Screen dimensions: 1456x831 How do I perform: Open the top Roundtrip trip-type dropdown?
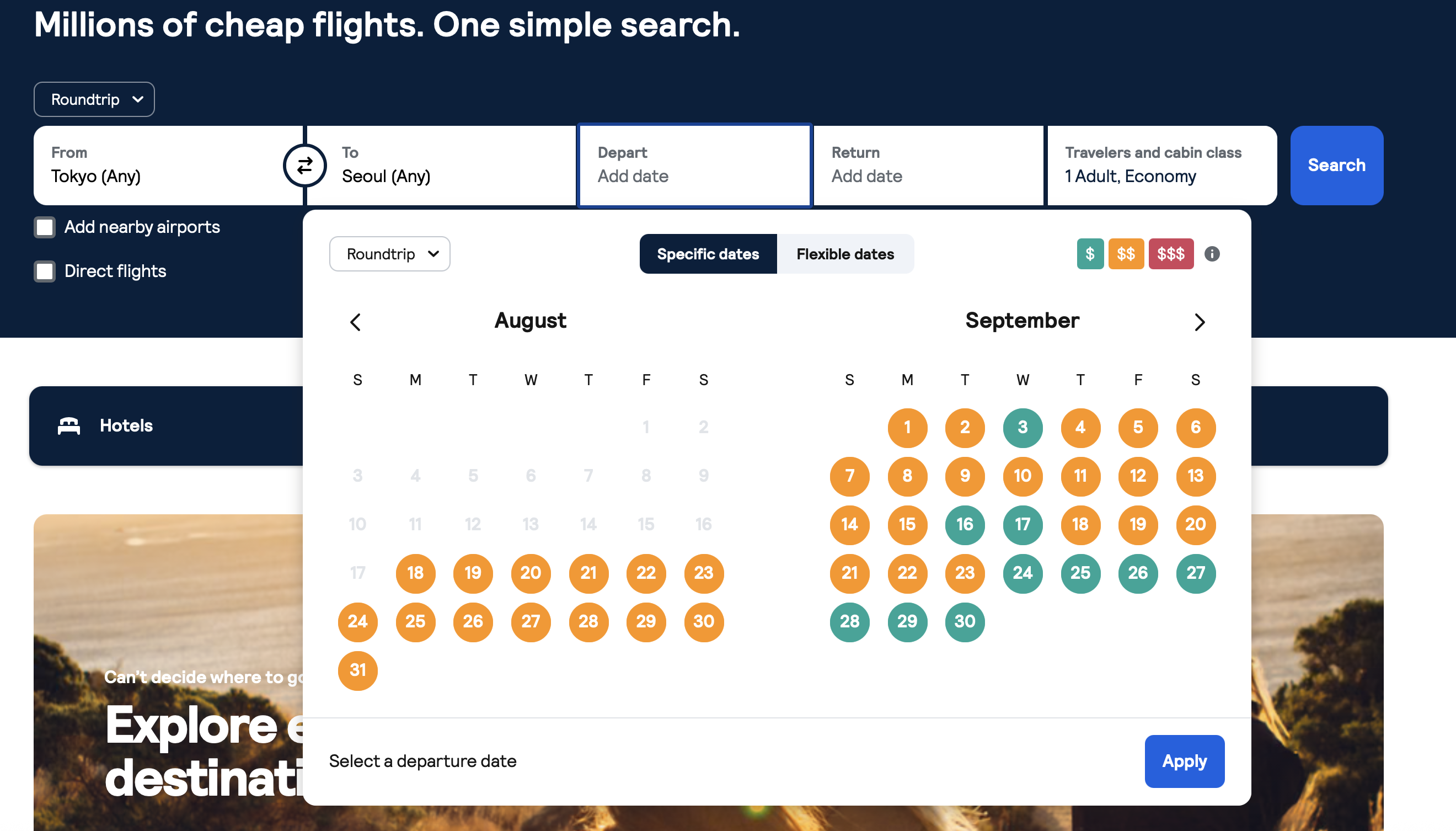[94, 99]
